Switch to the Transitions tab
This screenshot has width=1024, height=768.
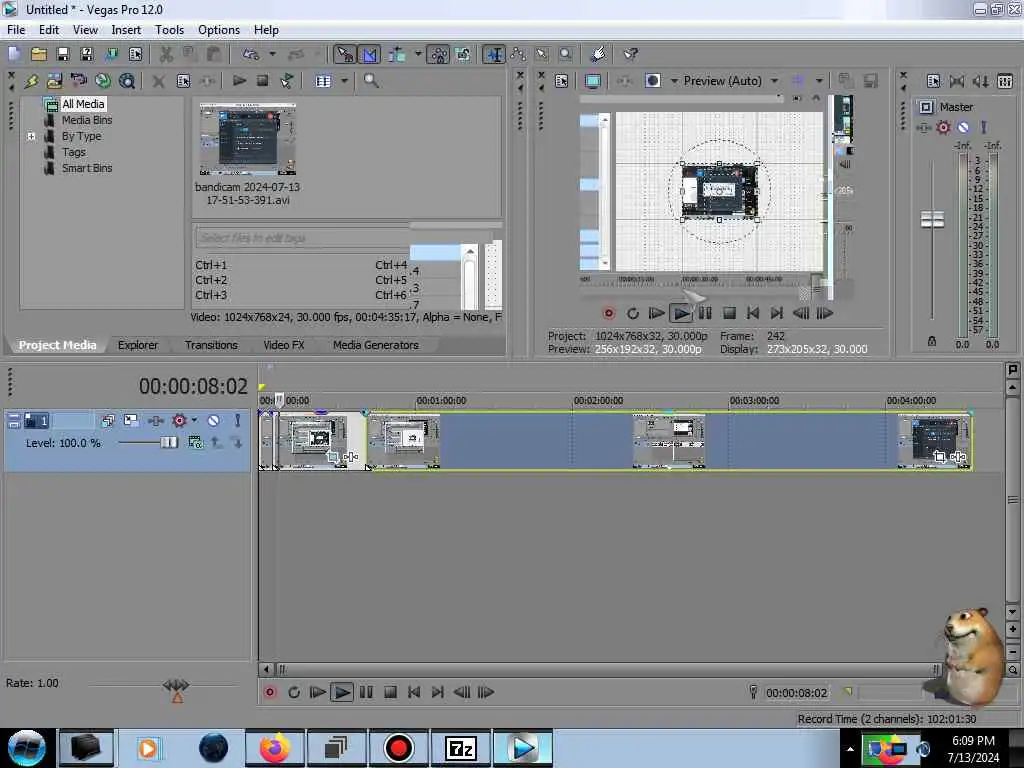coord(211,345)
